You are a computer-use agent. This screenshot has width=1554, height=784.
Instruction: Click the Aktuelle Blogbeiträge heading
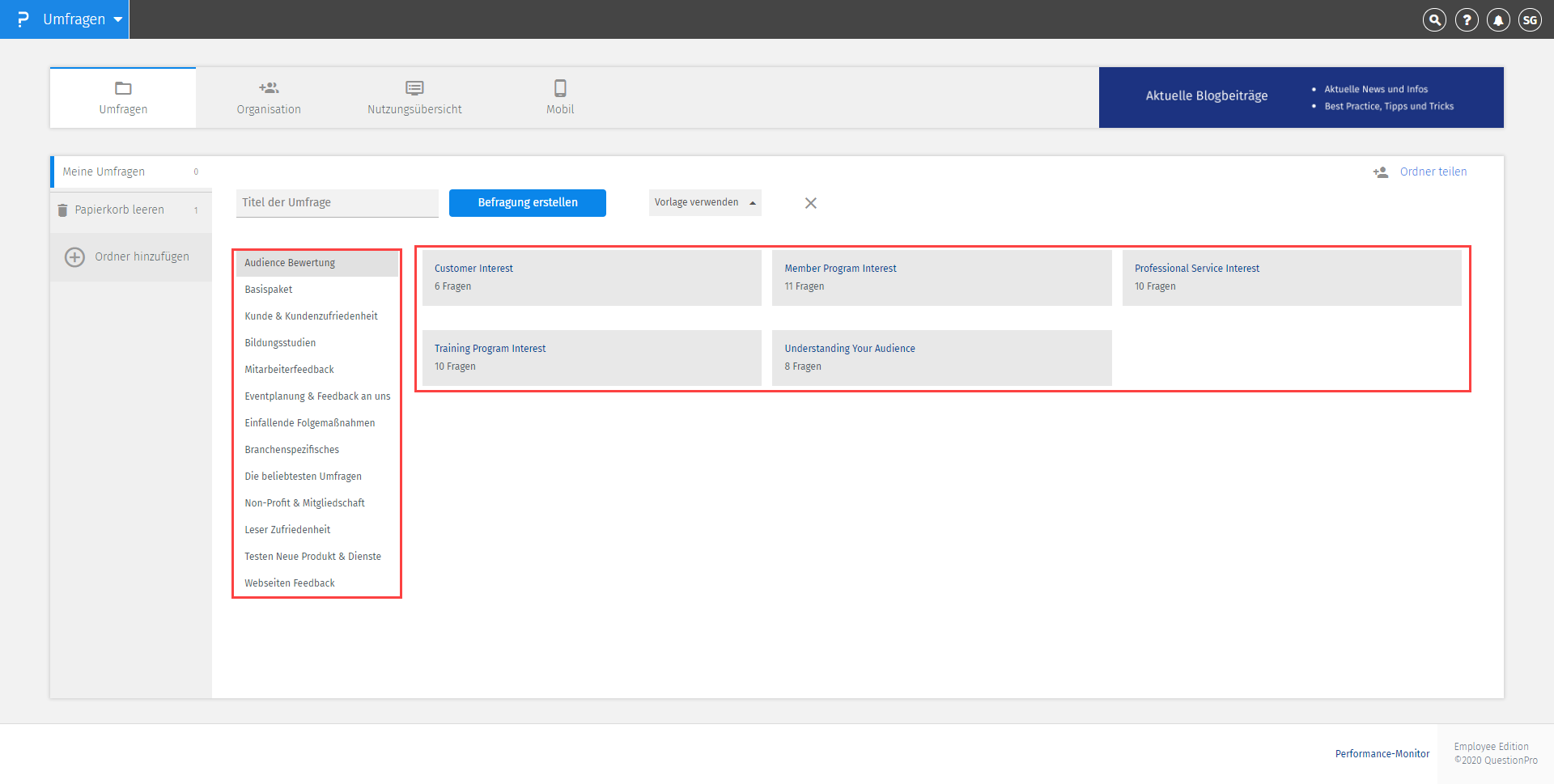[x=1207, y=95]
